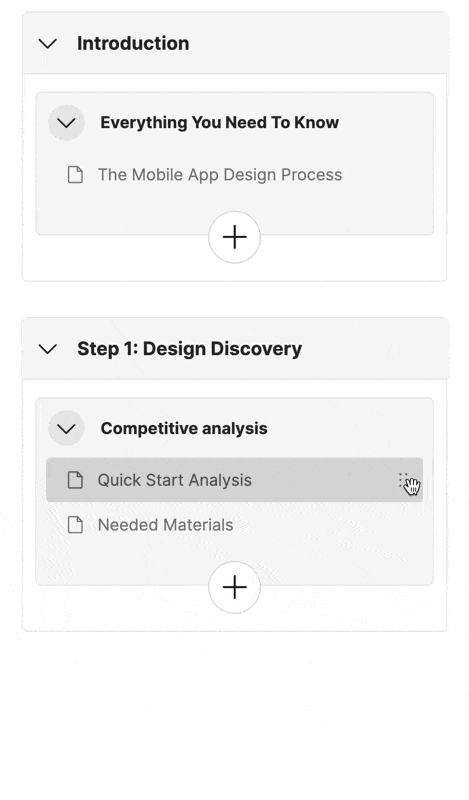
Task: Click the Mobile App Design Process document icon
Action: click(76, 174)
